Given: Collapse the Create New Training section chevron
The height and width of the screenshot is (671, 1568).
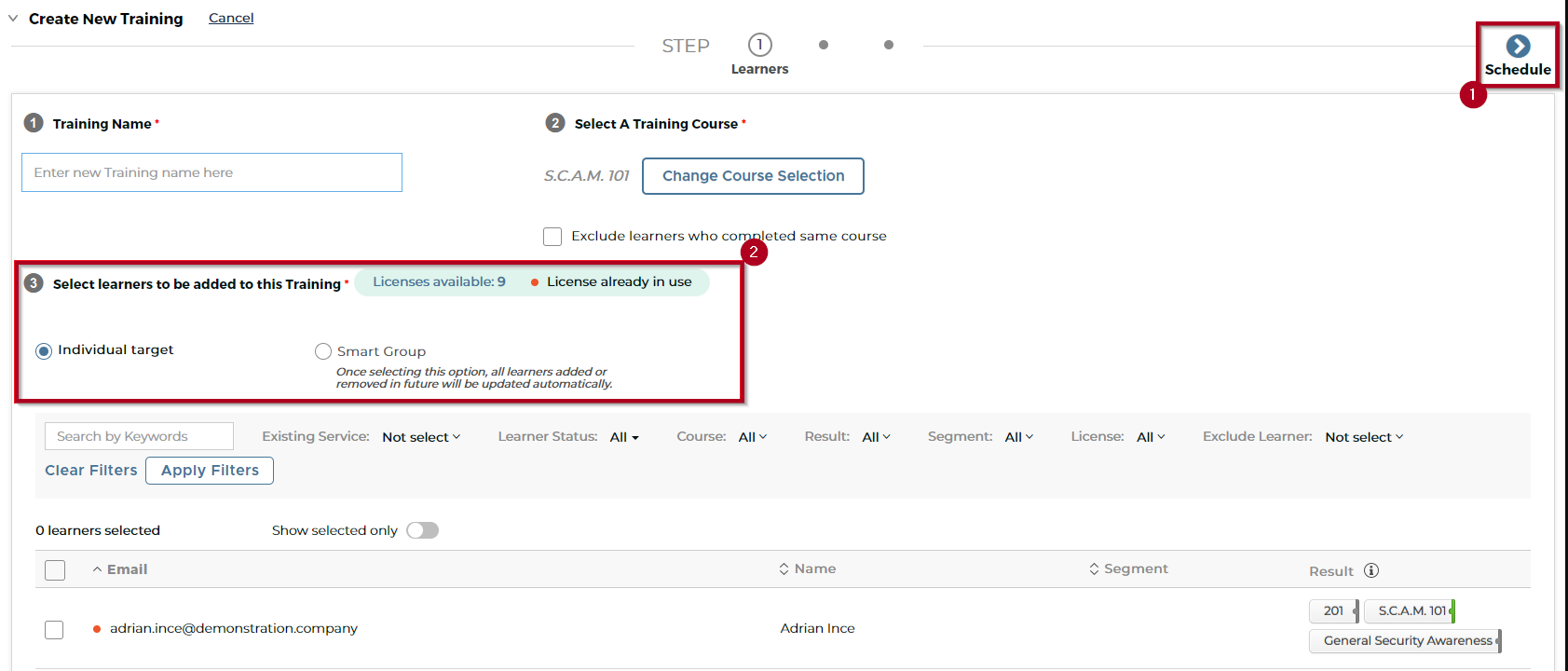Looking at the screenshot, I should 13,19.
